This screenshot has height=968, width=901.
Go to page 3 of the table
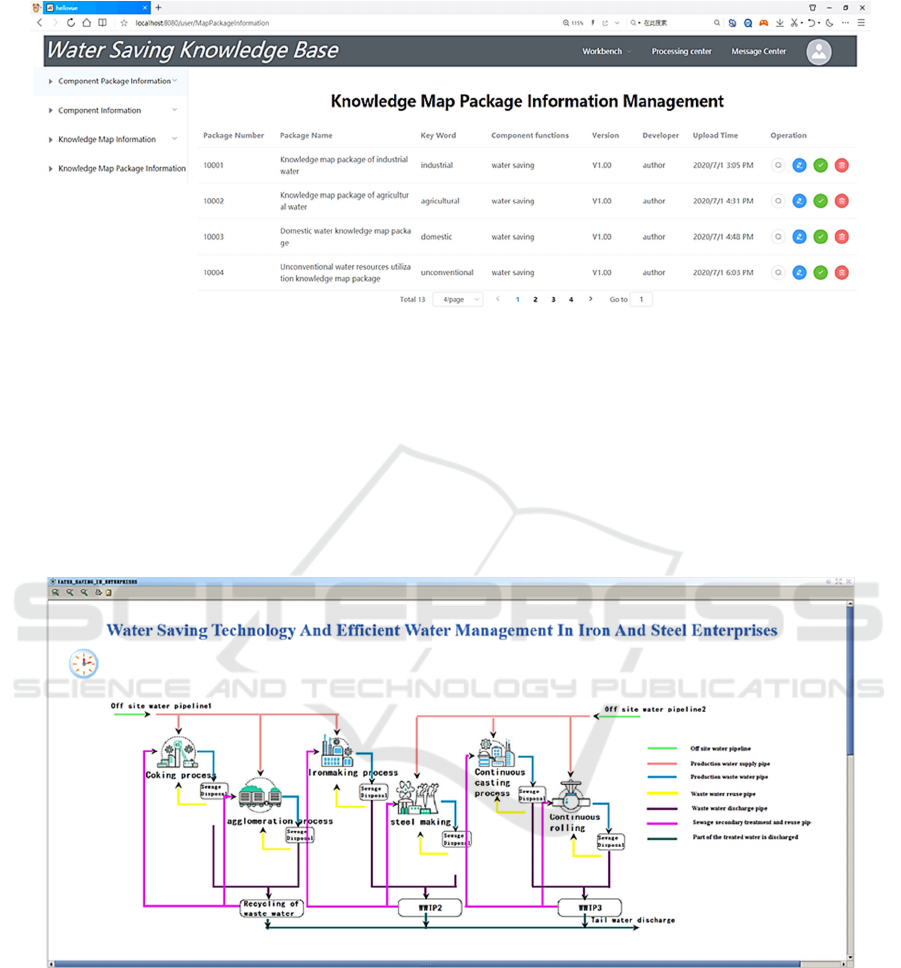[x=553, y=299]
